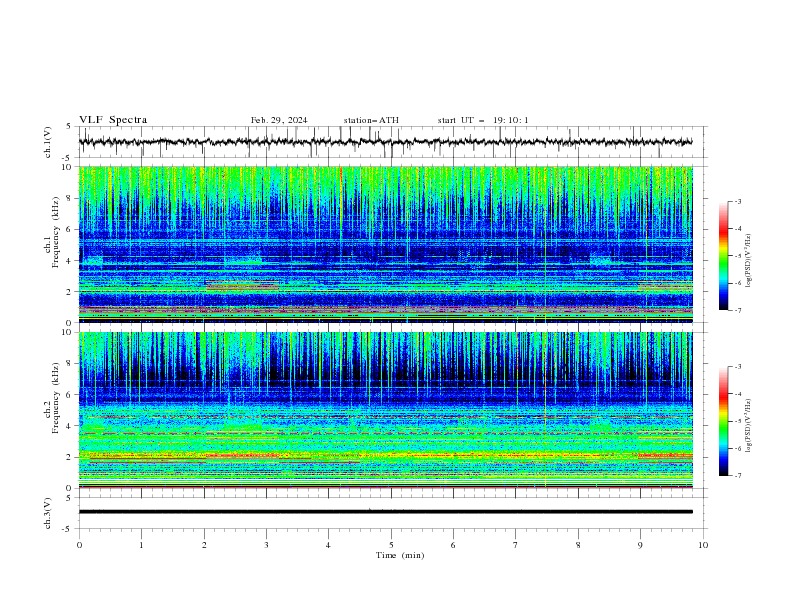Click the ch.2 color bar "-7" label

click(738, 475)
